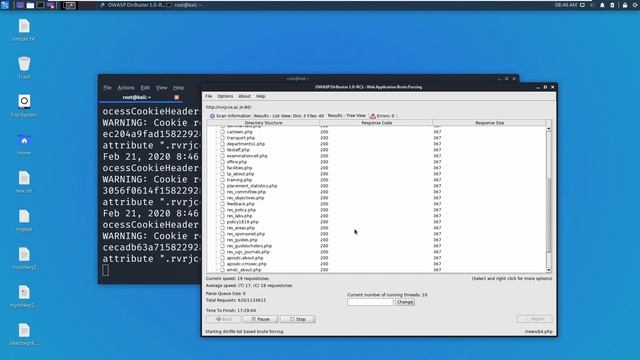
Task: Select the mysshkey2 desktop file icon
Action: [24, 254]
